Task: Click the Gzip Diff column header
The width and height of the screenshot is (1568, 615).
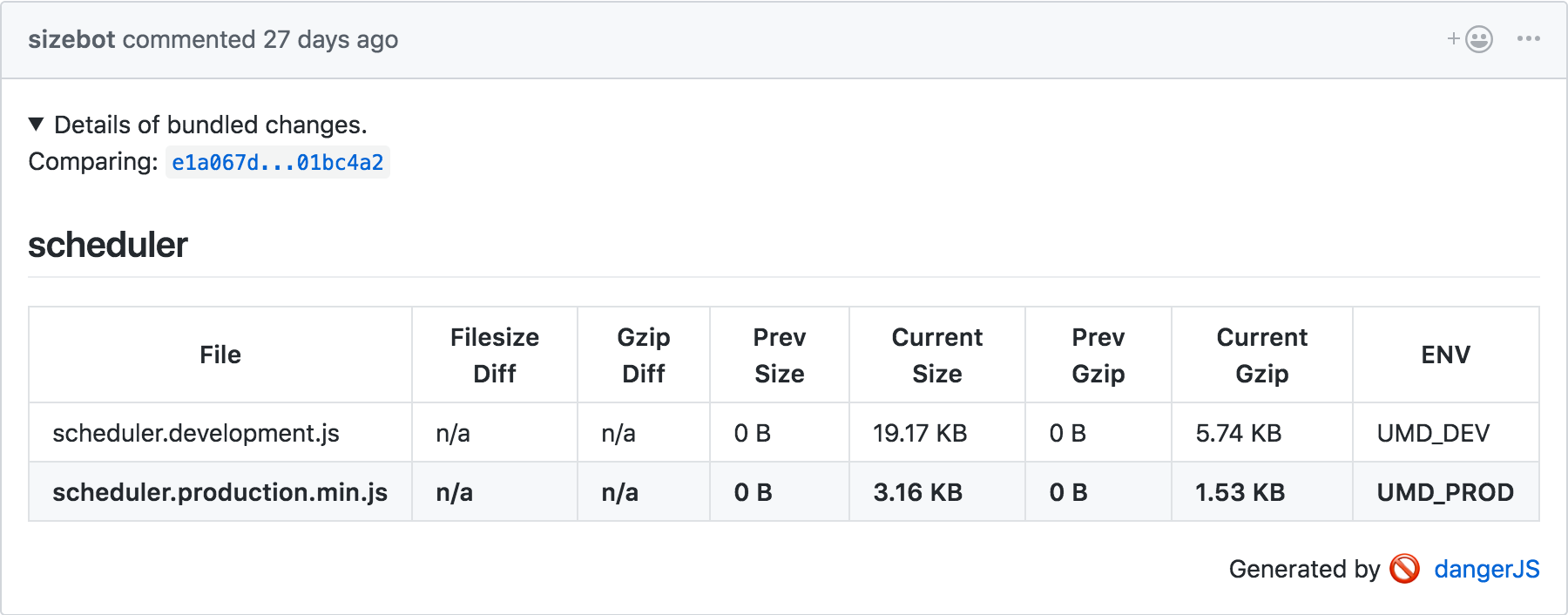Action: tap(643, 355)
